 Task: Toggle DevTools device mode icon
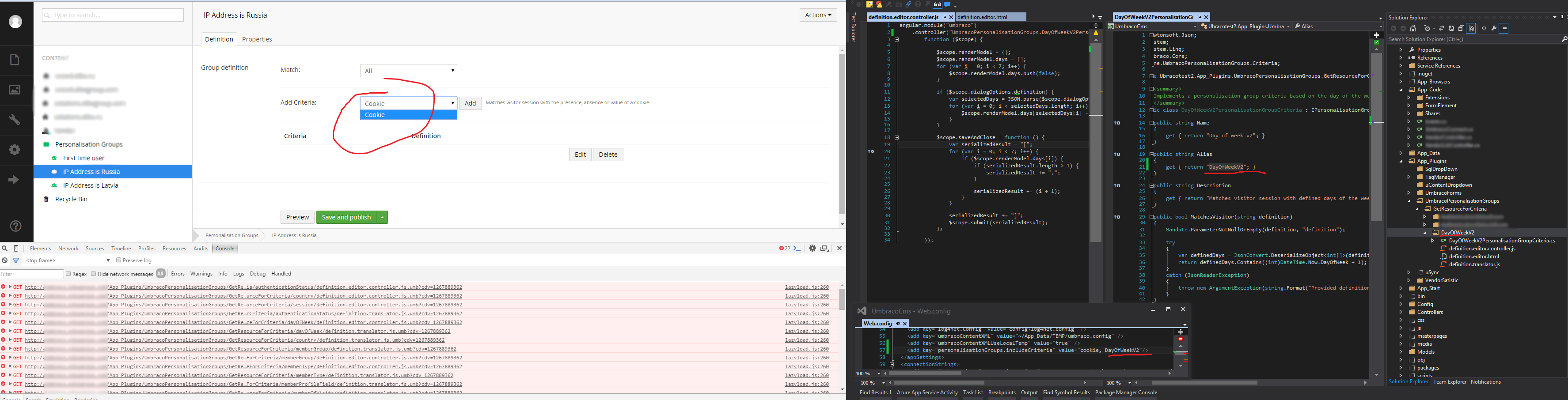(x=16, y=249)
